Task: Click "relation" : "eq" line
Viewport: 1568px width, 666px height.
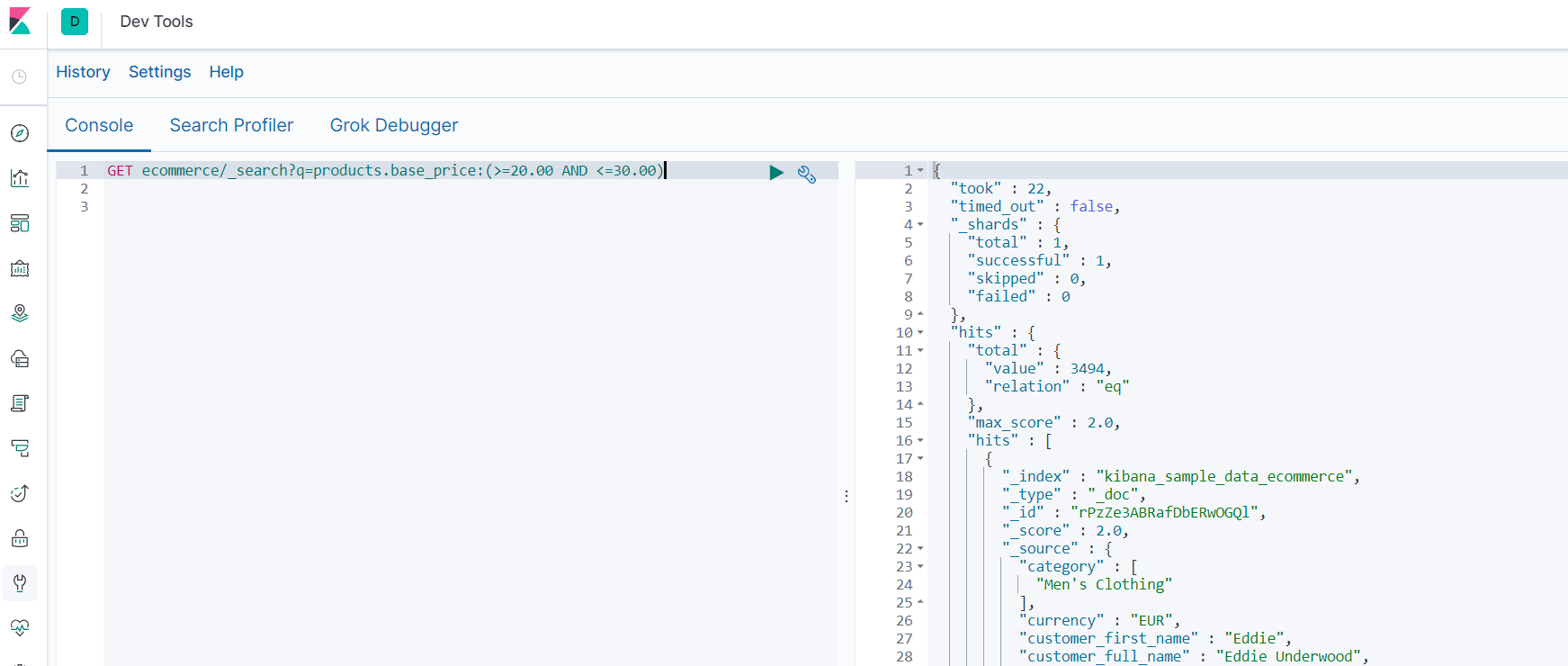Action: tap(1057, 386)
